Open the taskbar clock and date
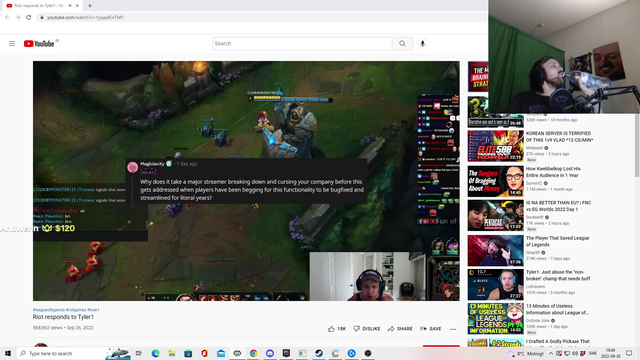The image size is (640, 360). (610, 353)
